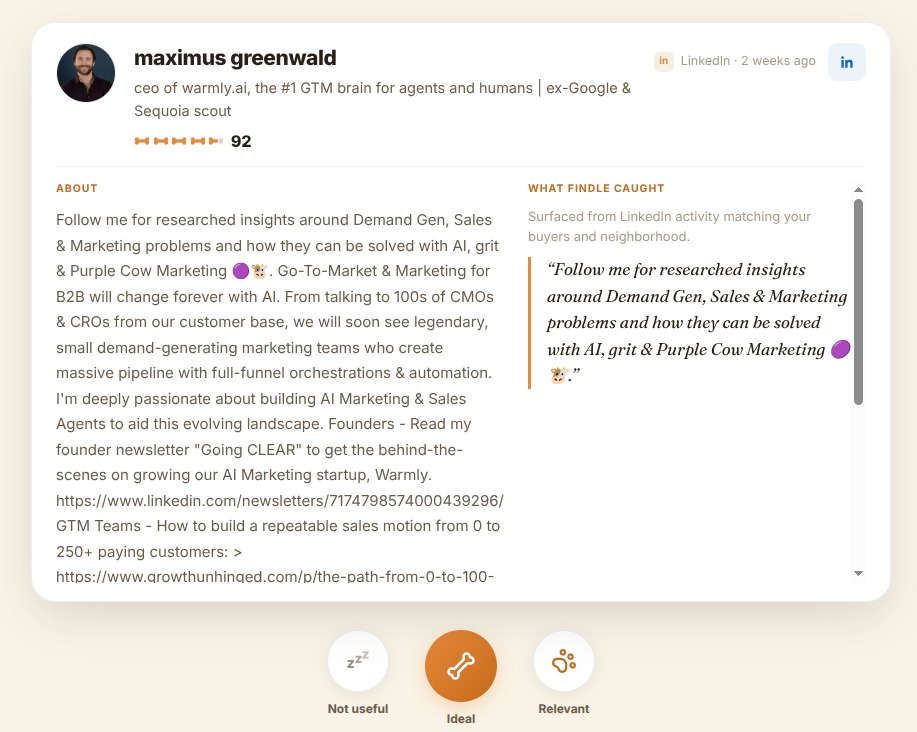Click the blue LinkedIn profile button
Screen dimensions: 917x732
(x=846, y=62)
